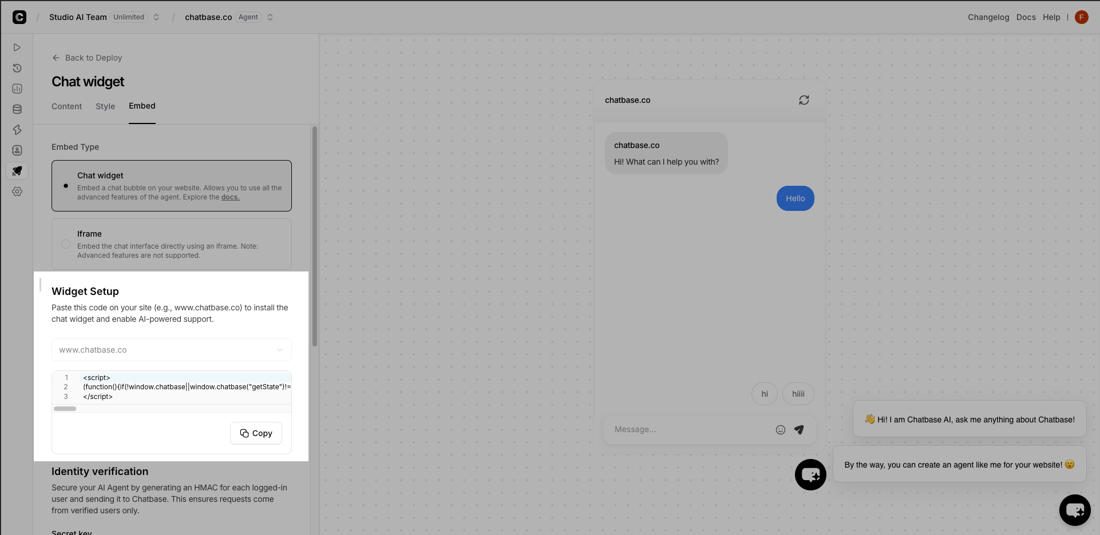Open Help in the top bar

[x=1052, y=18]
